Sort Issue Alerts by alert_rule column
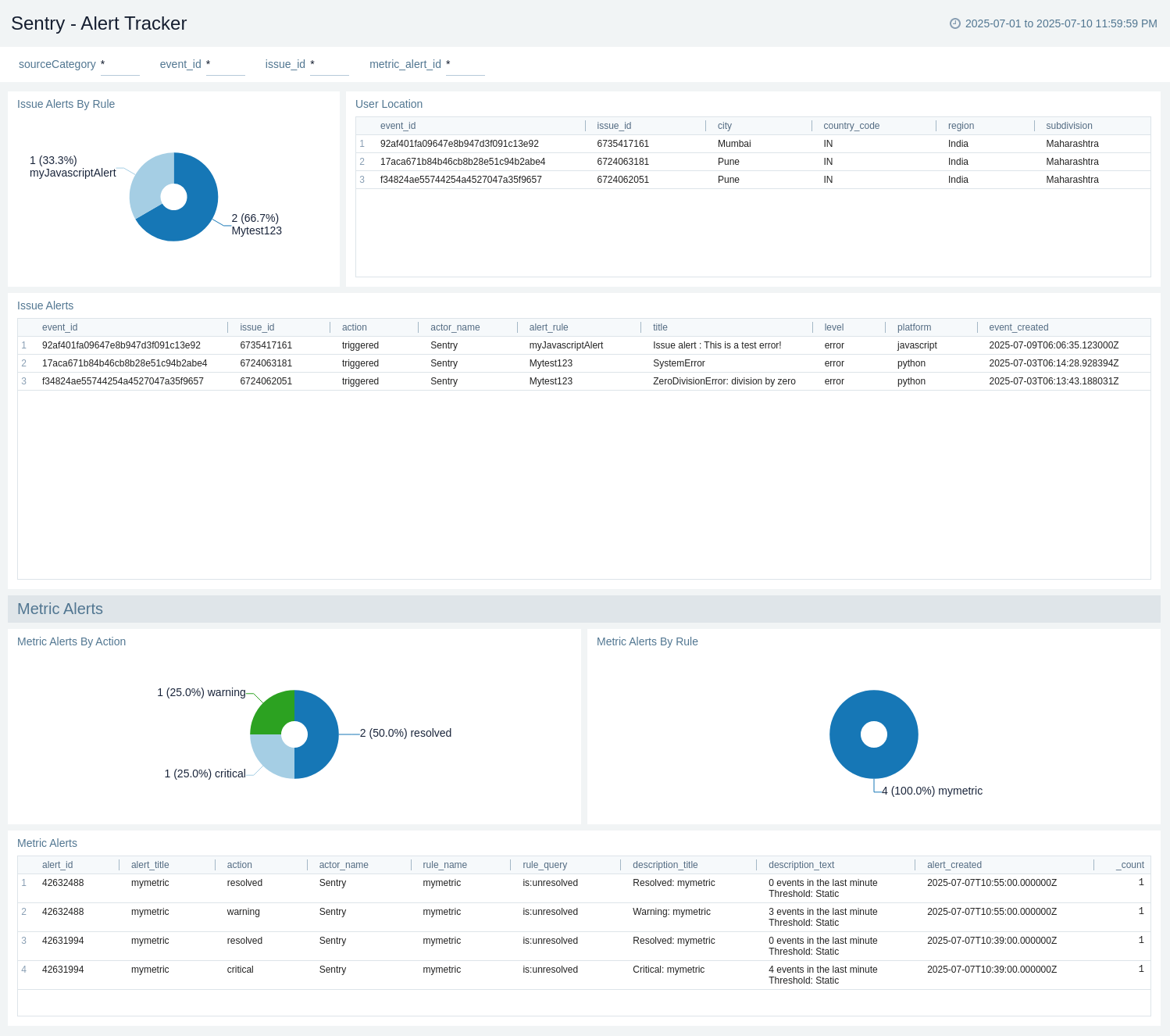1170x1036 pixels. [548, 327]
